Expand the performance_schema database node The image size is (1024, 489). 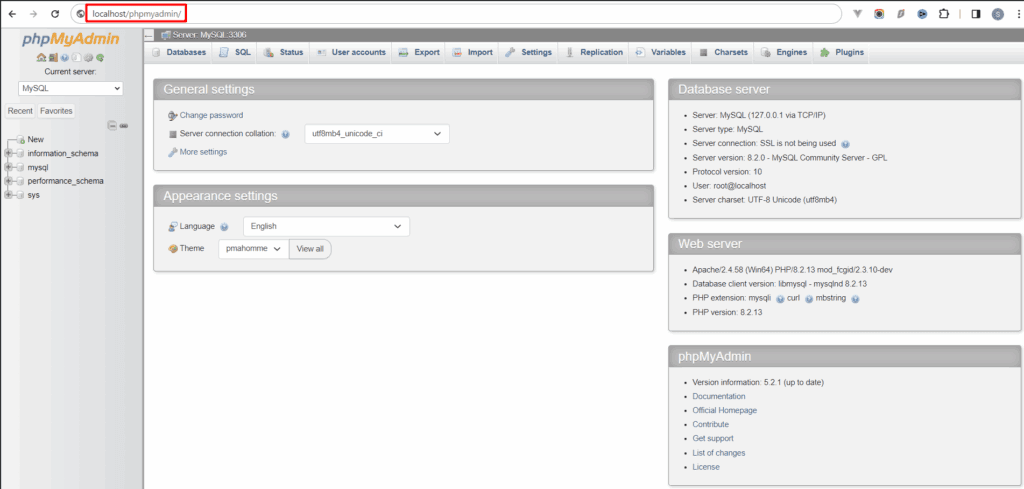(9, 181)
